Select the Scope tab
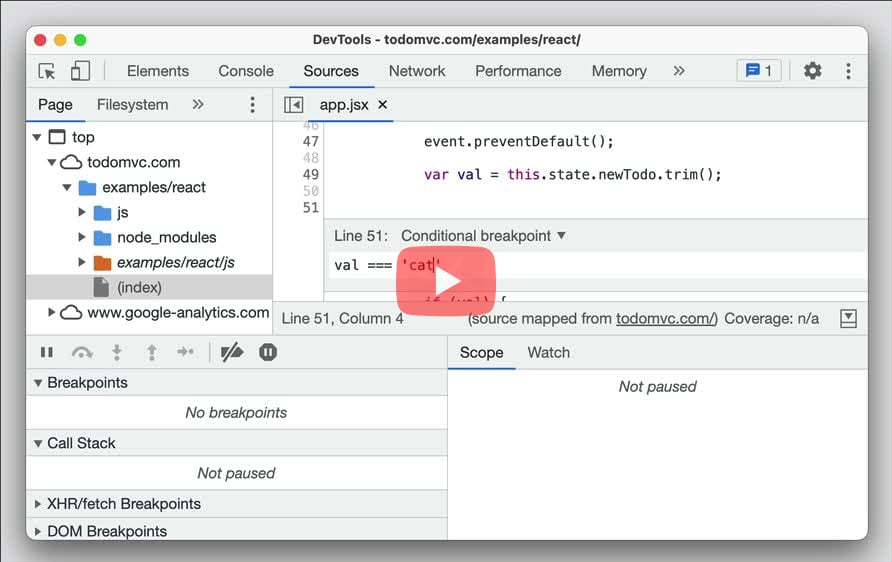The height and width of the screenshot is (562, 892). [481, 353]
